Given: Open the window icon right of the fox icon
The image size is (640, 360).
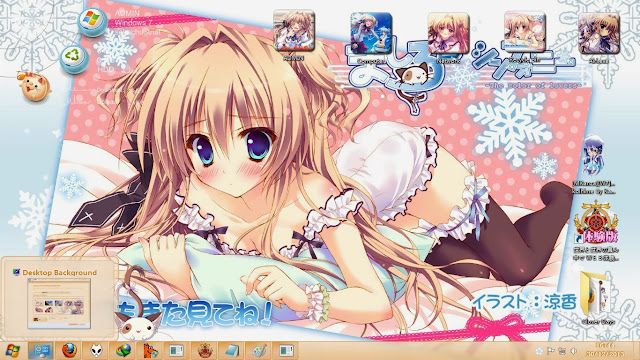Looking at the screenshot, I should click(x=177, y=351).
